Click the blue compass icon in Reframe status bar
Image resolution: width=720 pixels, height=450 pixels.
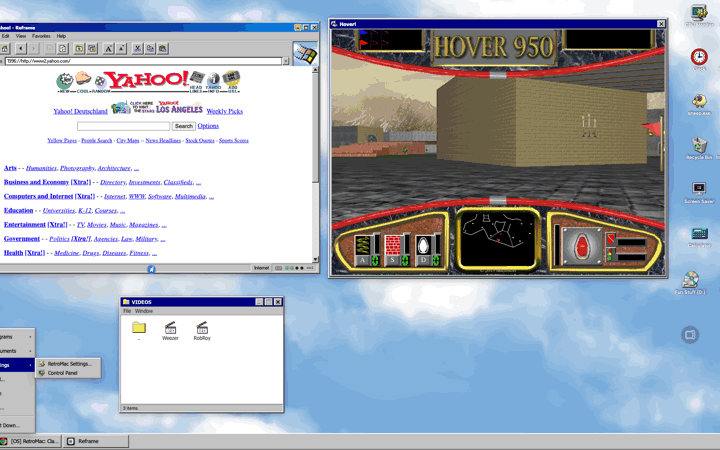click(x=151, y=269)
